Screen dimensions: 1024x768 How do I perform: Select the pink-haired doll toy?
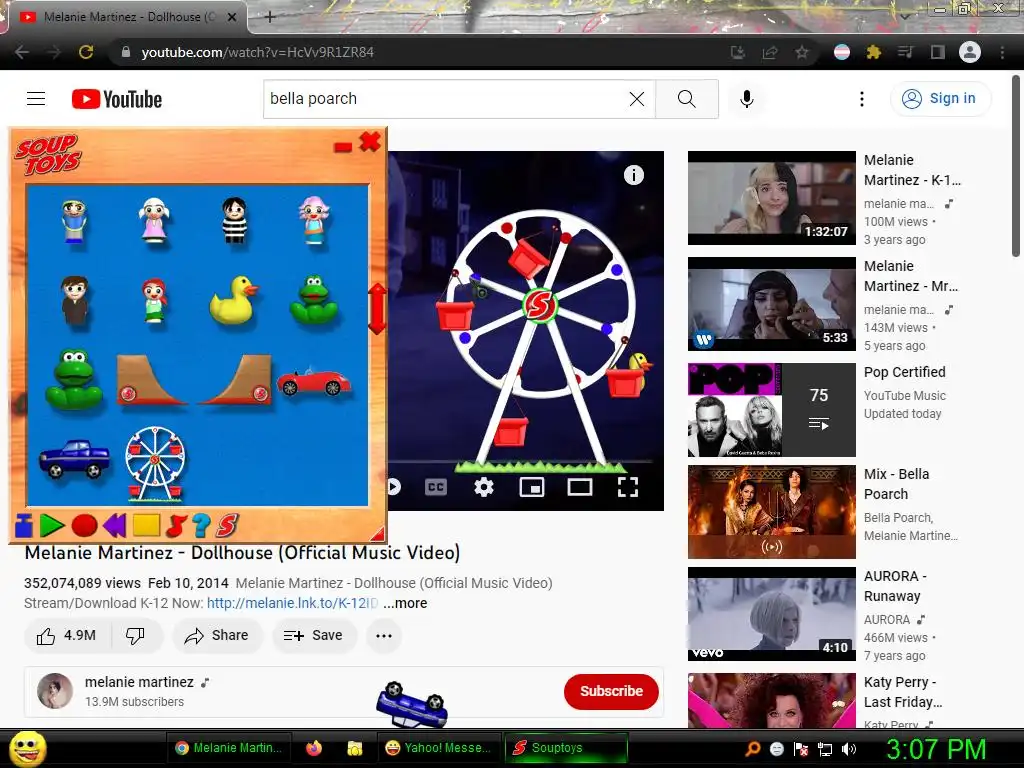pyautogui.click(x=314, y=219)
